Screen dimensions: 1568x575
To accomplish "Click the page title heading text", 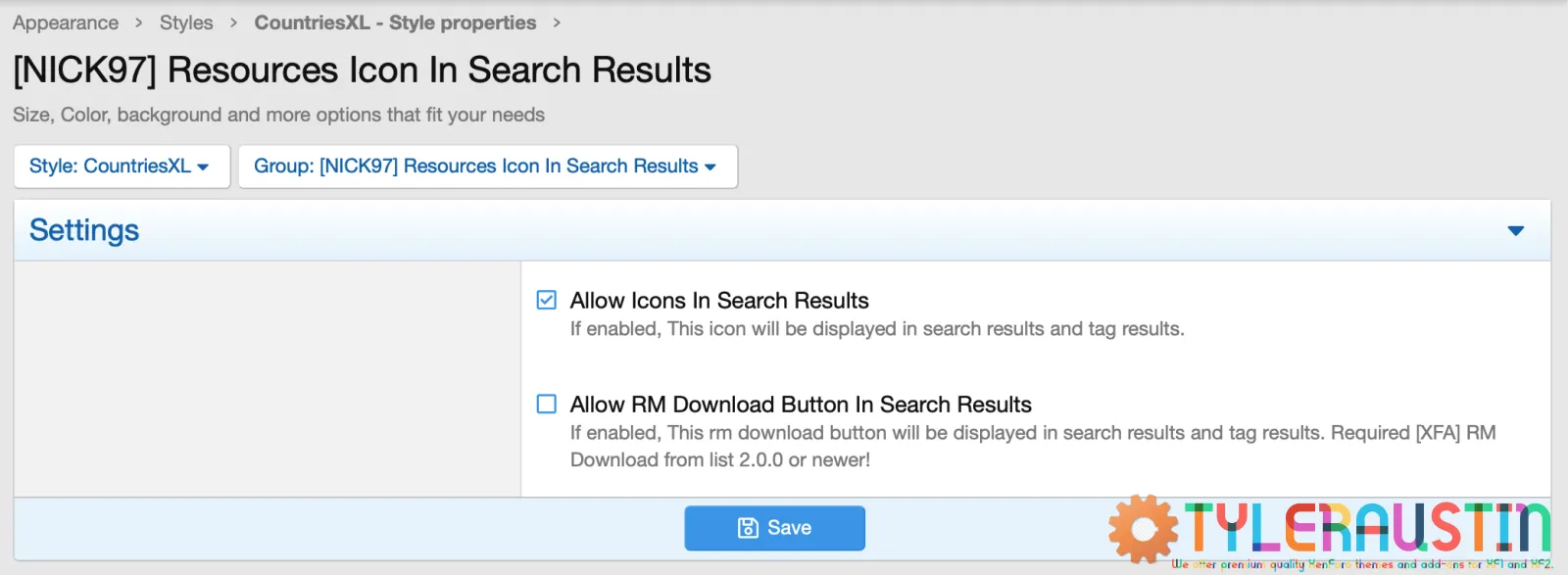I will tap(362, 71).
